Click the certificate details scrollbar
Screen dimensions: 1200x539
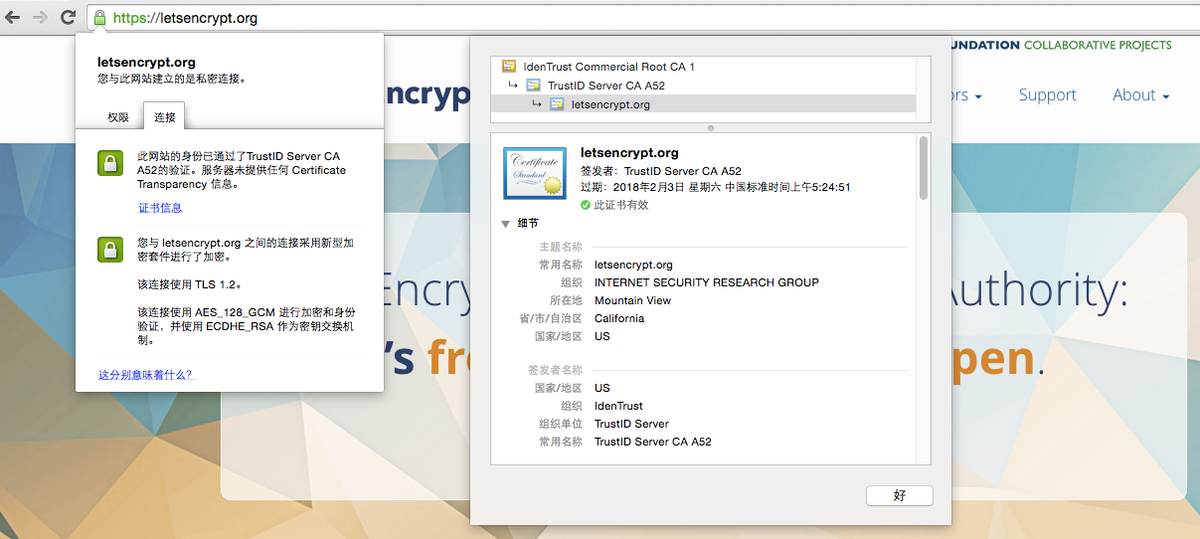pyautogui.click(x=923, y=168)
